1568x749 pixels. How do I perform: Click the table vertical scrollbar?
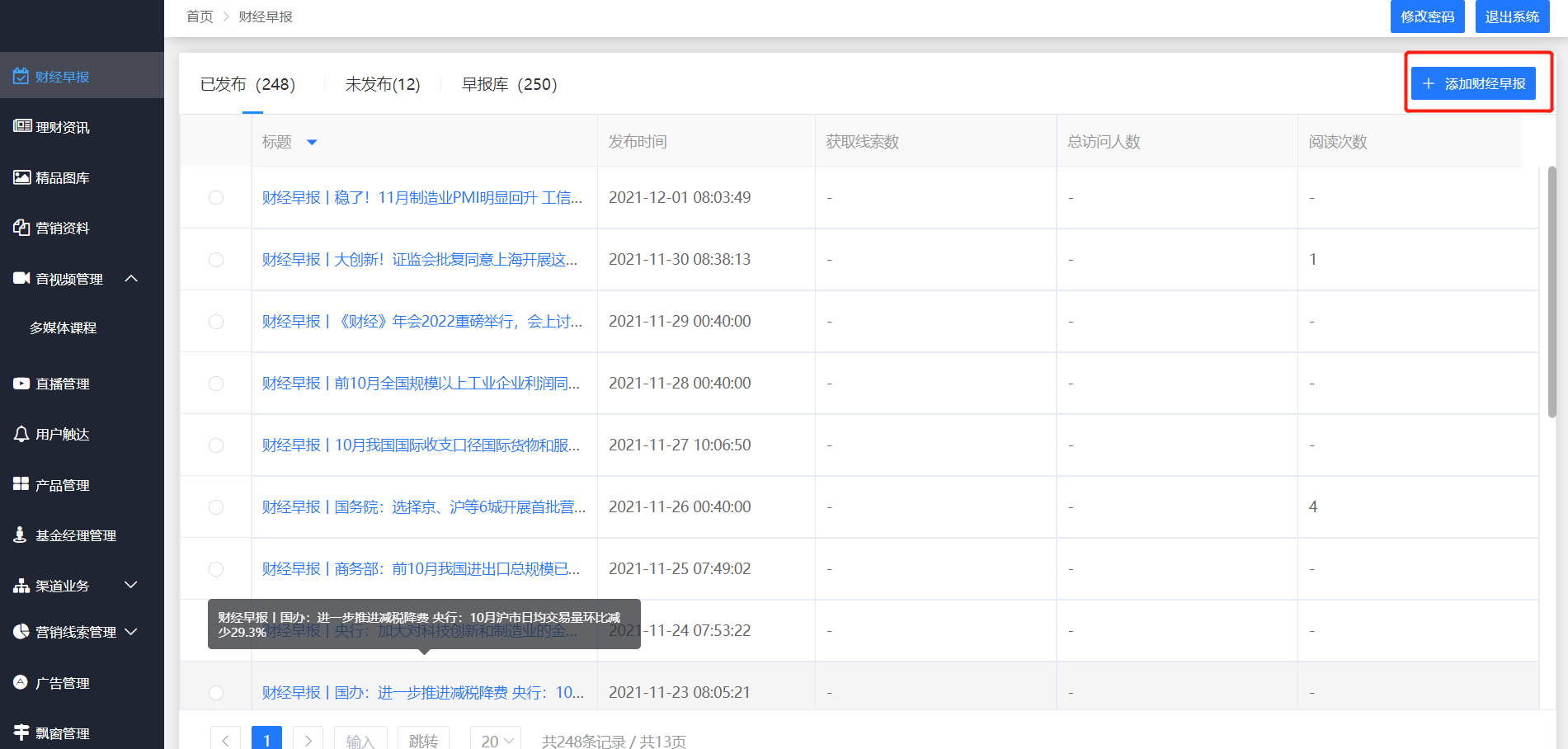pyautogui.click(x=1552, y=292)
